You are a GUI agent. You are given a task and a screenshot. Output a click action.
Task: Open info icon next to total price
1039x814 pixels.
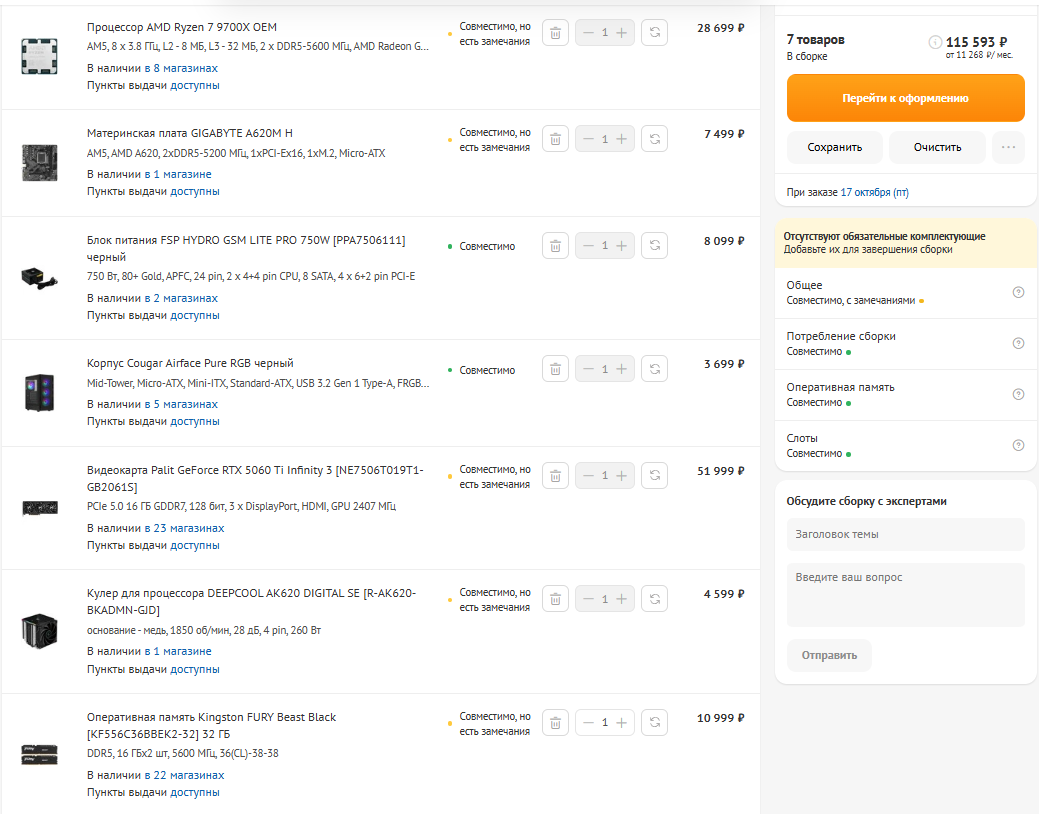(x=935, y=42)
